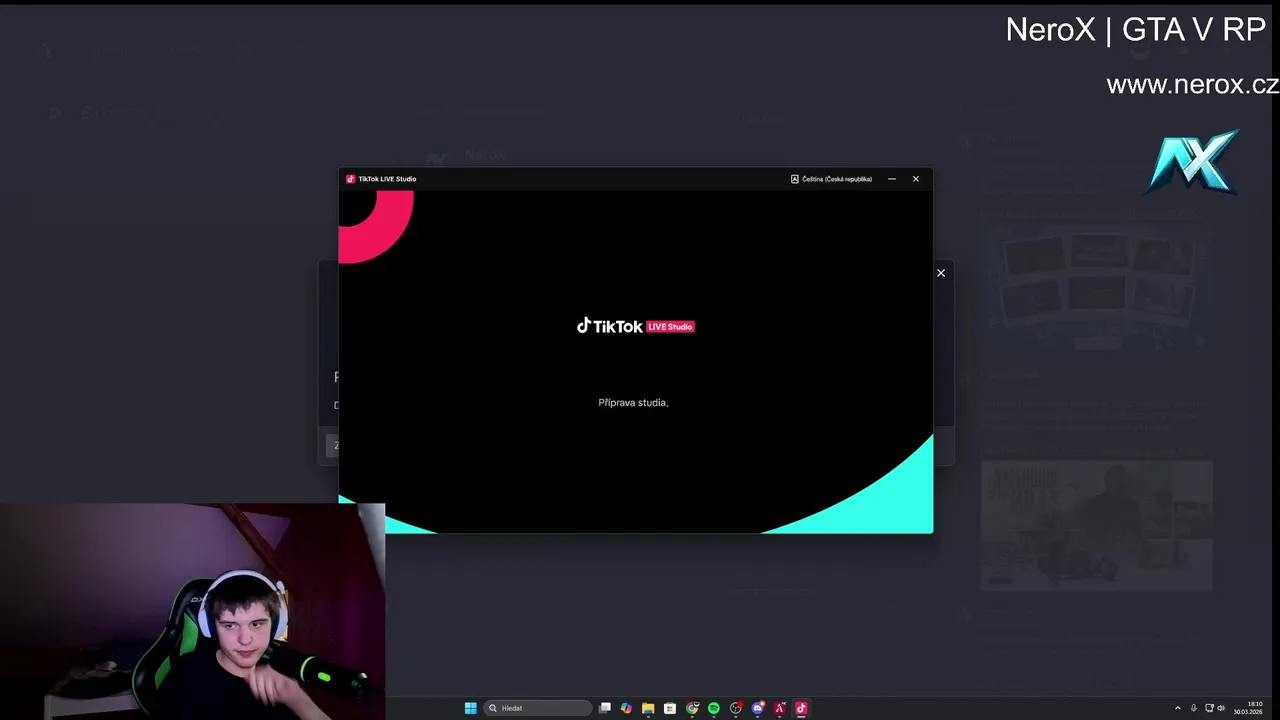Open the clock and date panel

coord(1247,708)
